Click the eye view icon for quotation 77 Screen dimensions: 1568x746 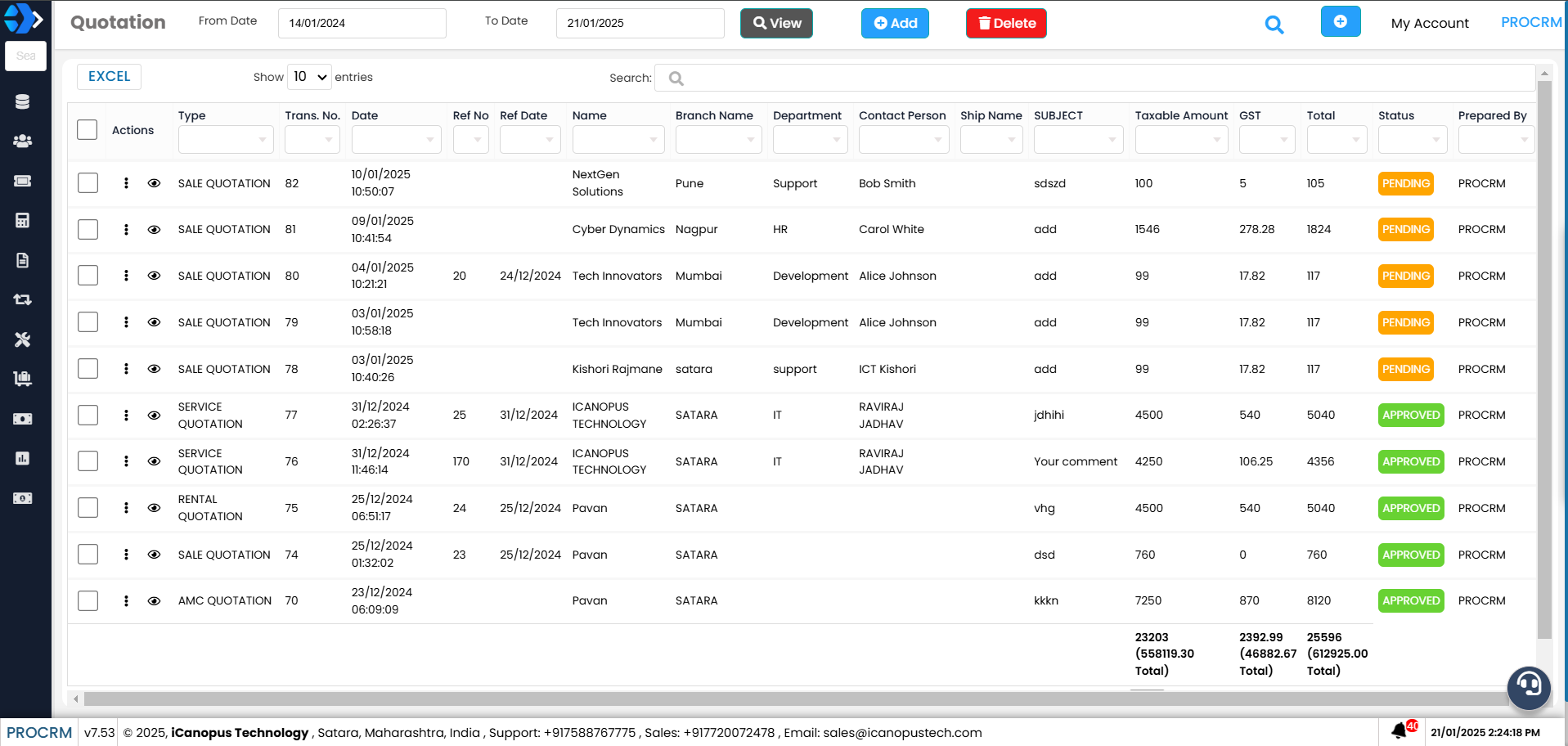click(x=154, y=416)
